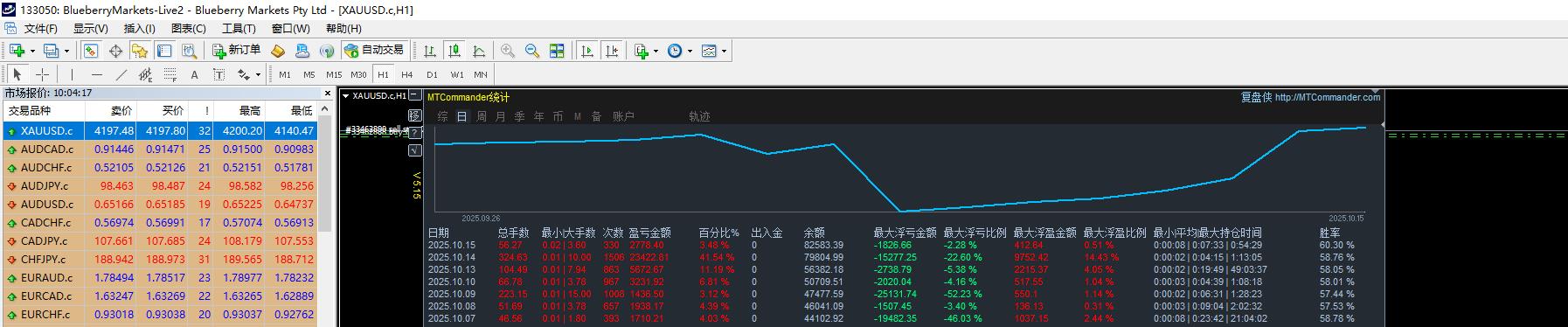Open the 图表(C) Charts menu
1568x327 pixels.
[x=188, y=29]
